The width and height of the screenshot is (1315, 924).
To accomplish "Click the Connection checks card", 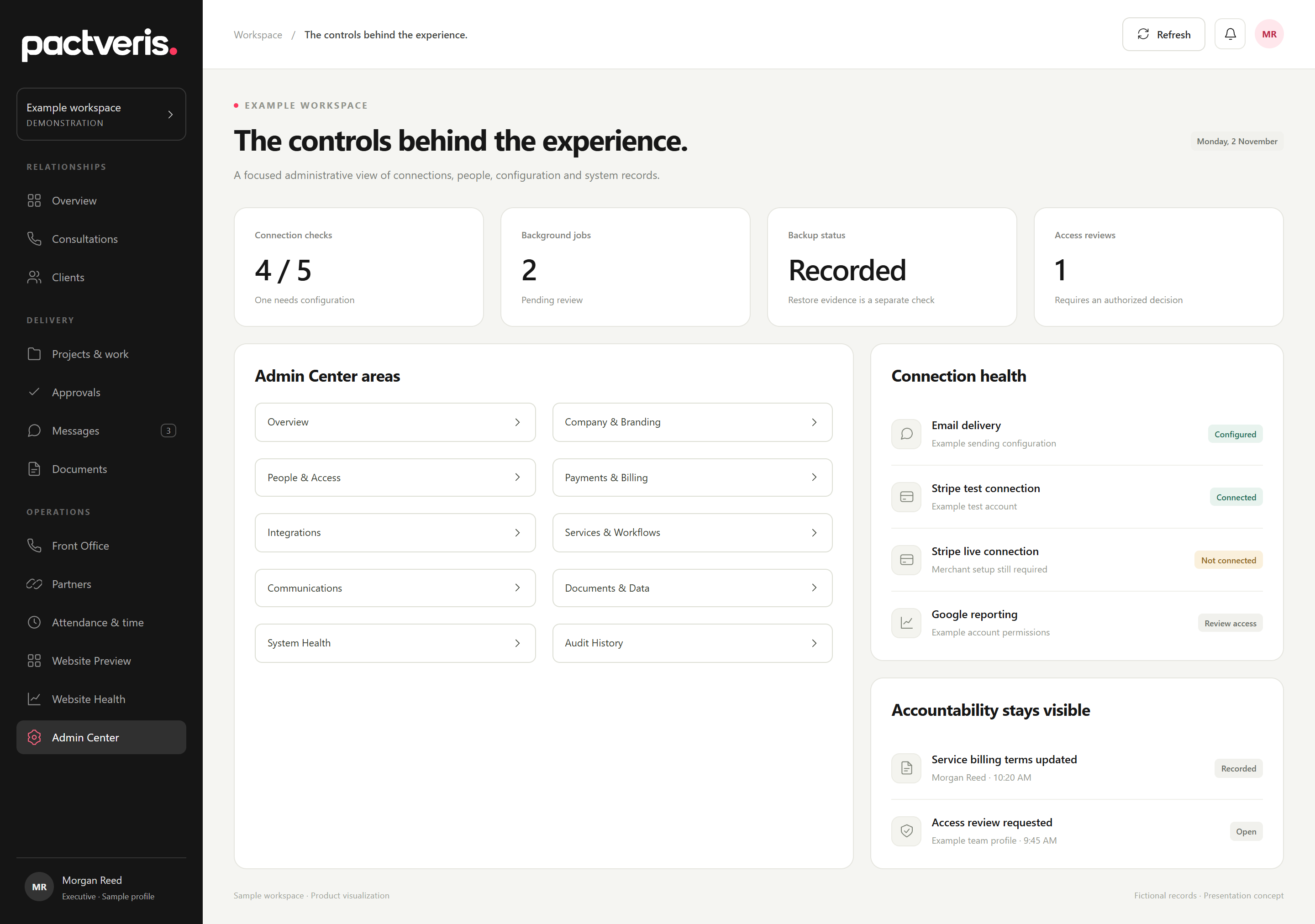I will click(358, 267).
